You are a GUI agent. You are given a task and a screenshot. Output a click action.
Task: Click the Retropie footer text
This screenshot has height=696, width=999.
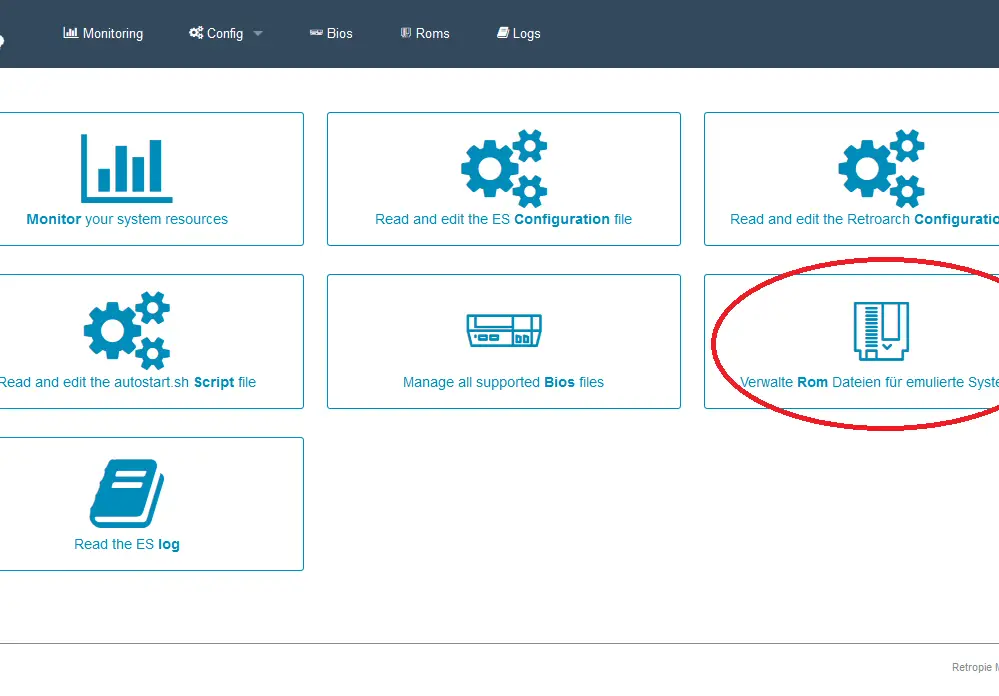(975, 667)
